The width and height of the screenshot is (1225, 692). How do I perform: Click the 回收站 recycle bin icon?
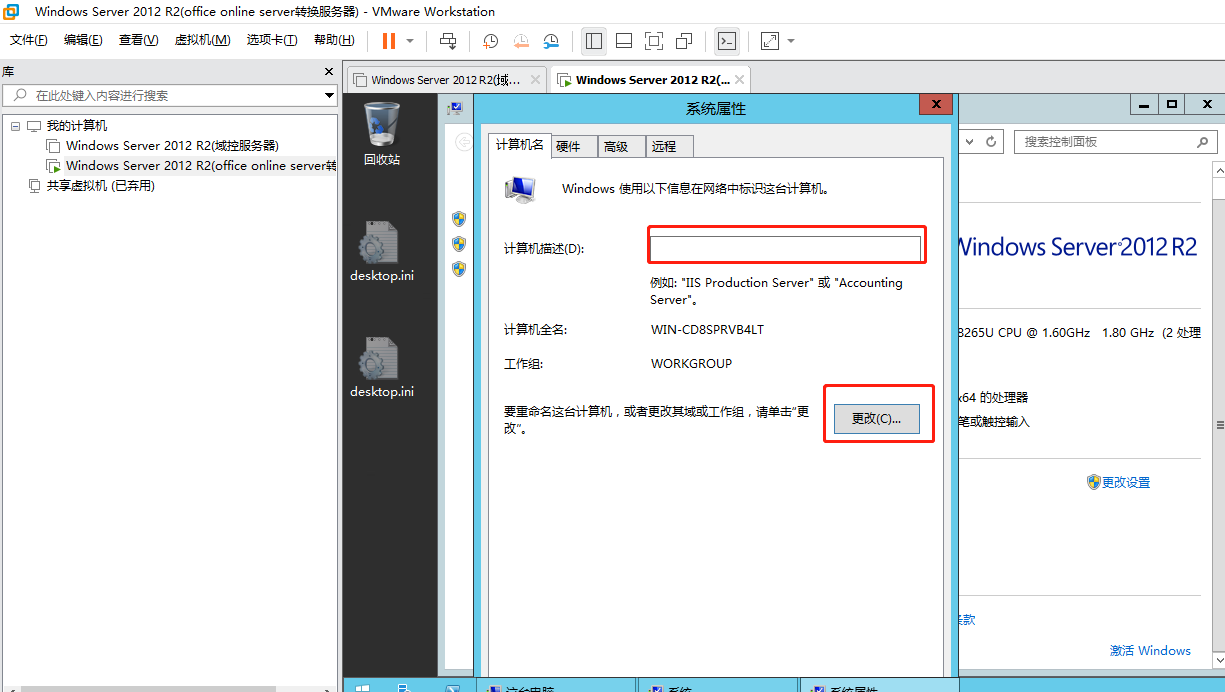click(382, 134)
